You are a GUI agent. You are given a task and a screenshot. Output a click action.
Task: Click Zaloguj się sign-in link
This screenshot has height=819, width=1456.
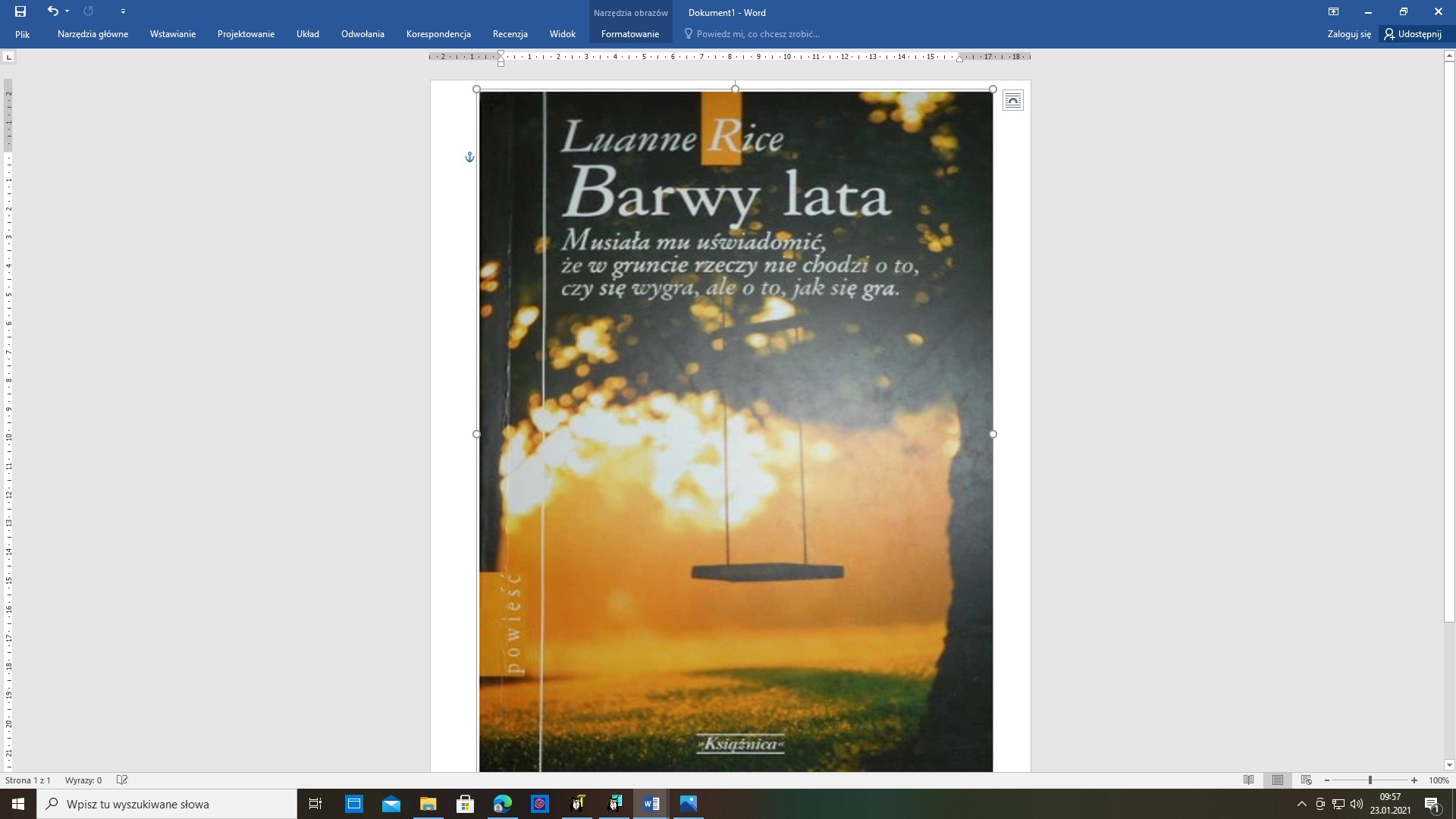[x=1349, y=34]
